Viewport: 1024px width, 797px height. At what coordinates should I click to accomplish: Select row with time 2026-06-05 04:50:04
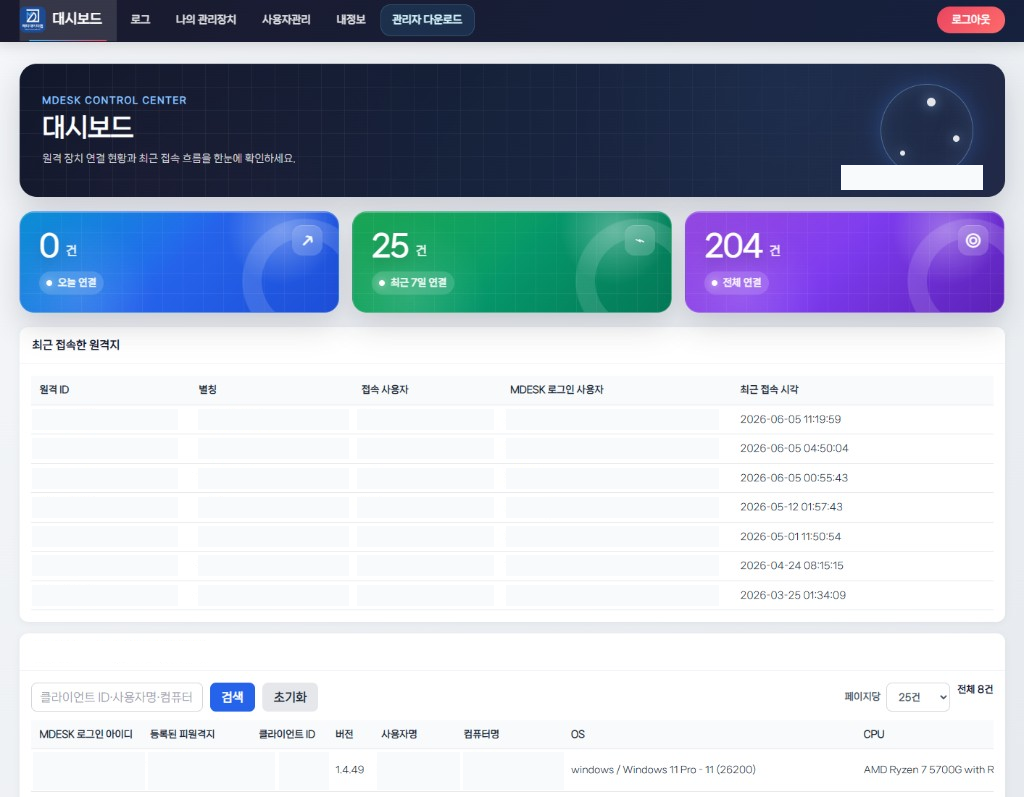click(x=512, y=449)
